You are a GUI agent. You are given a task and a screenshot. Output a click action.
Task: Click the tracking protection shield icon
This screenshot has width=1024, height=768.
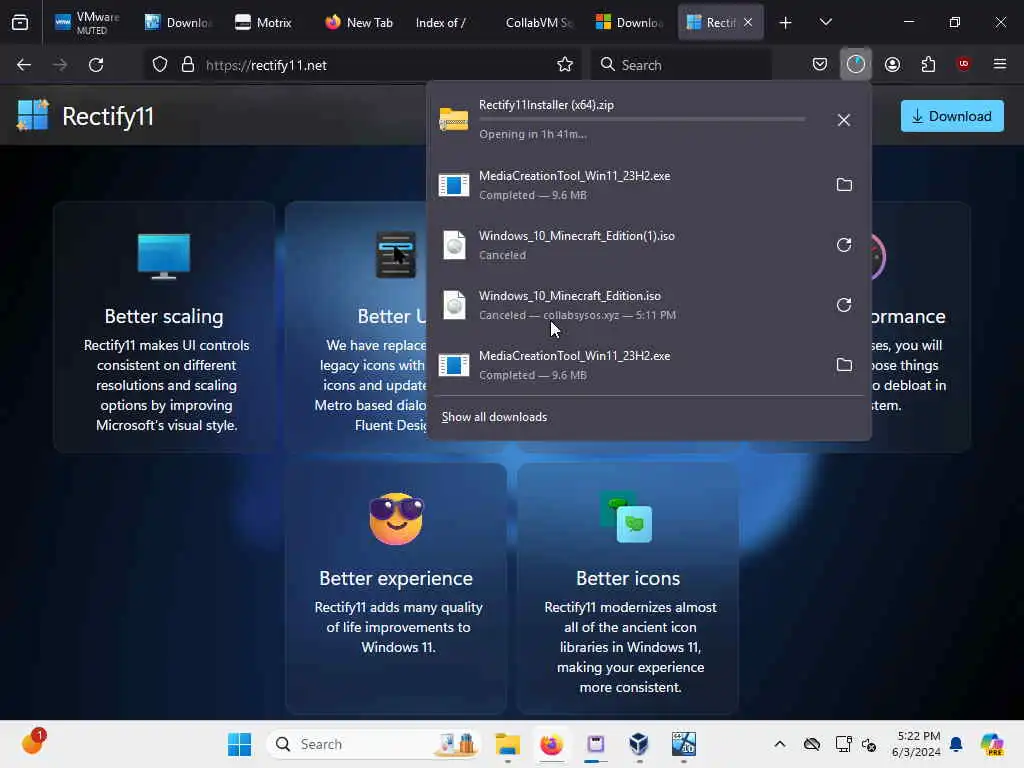click(160, 65)
